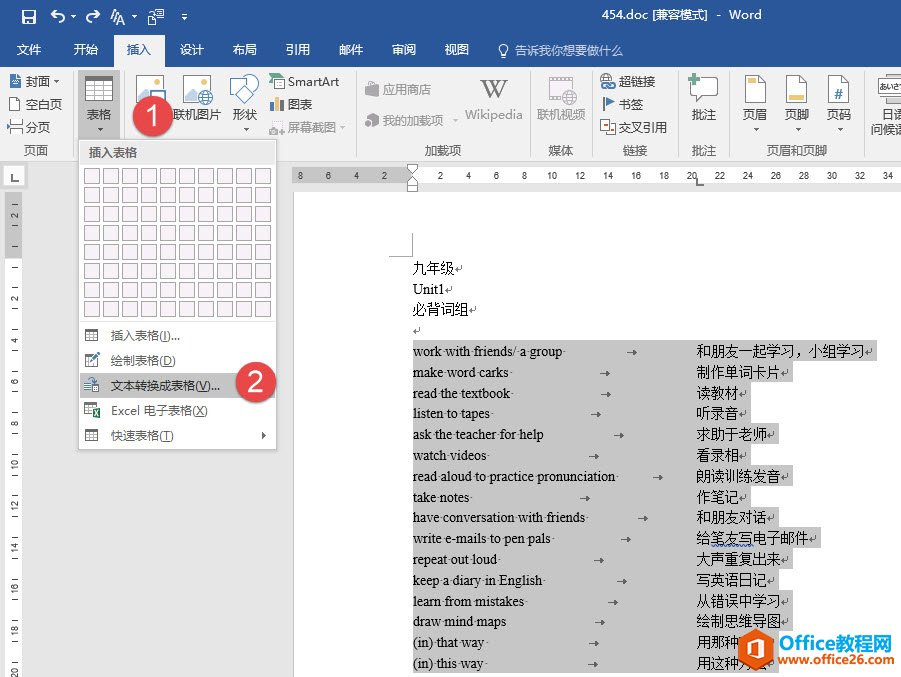The image size is (901, 677).
Task: Open the 形状 shapes dropdown
Action: pos(245,100)
